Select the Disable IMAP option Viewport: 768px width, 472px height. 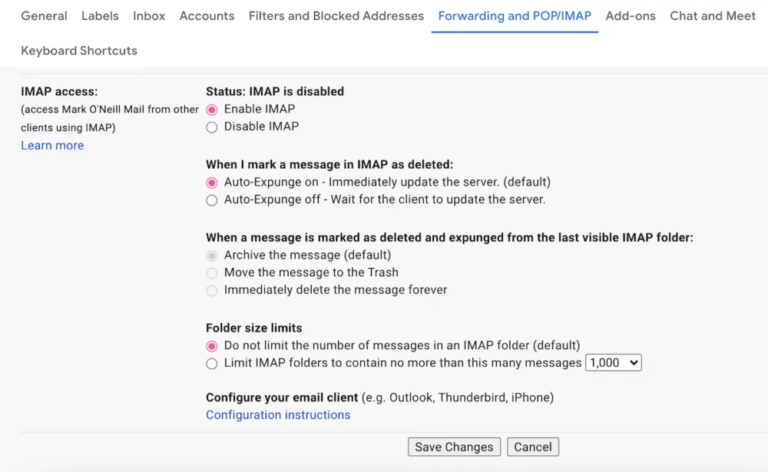[212, 127]
